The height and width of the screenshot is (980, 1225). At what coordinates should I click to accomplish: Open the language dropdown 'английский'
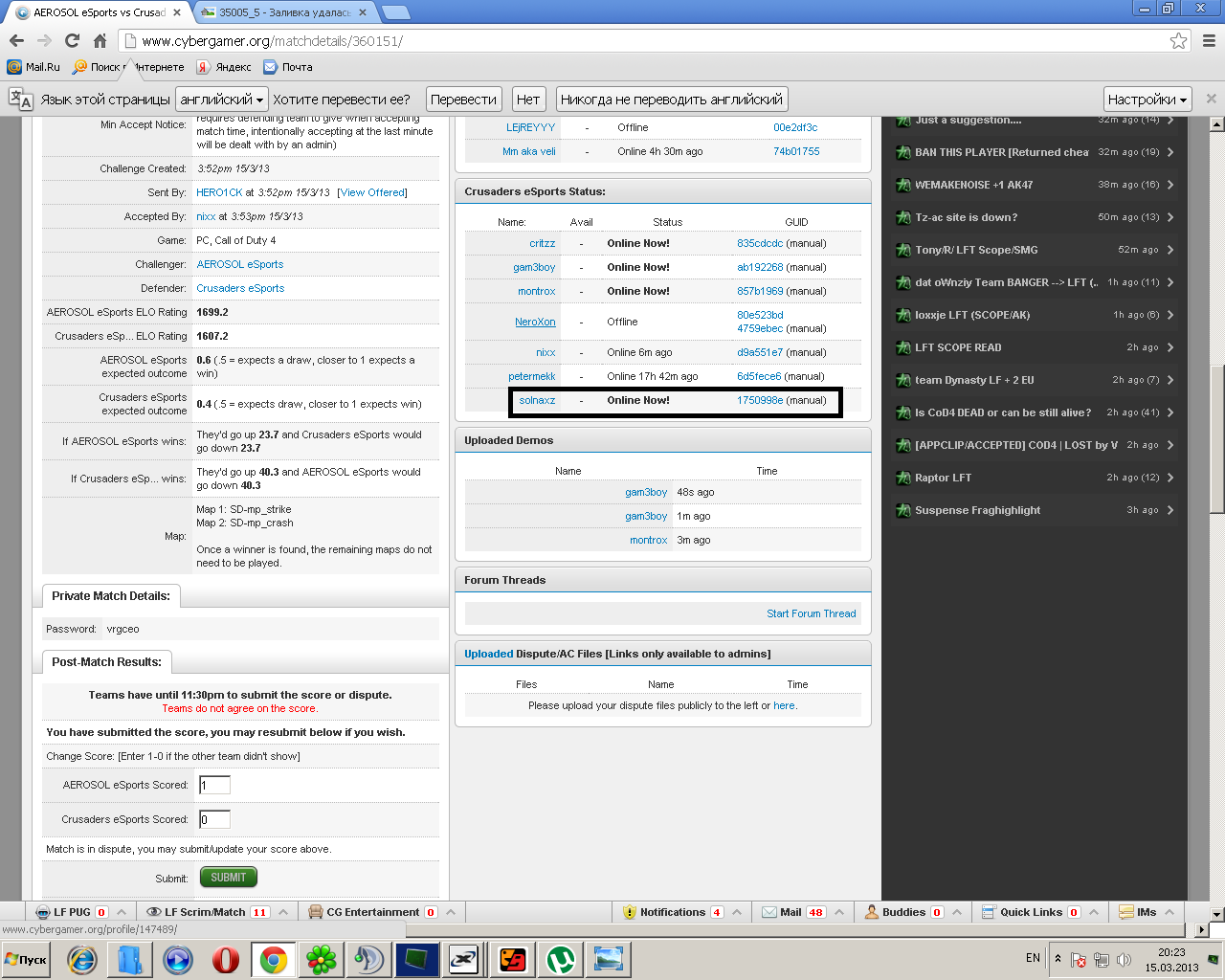click(x=221, y=99)
